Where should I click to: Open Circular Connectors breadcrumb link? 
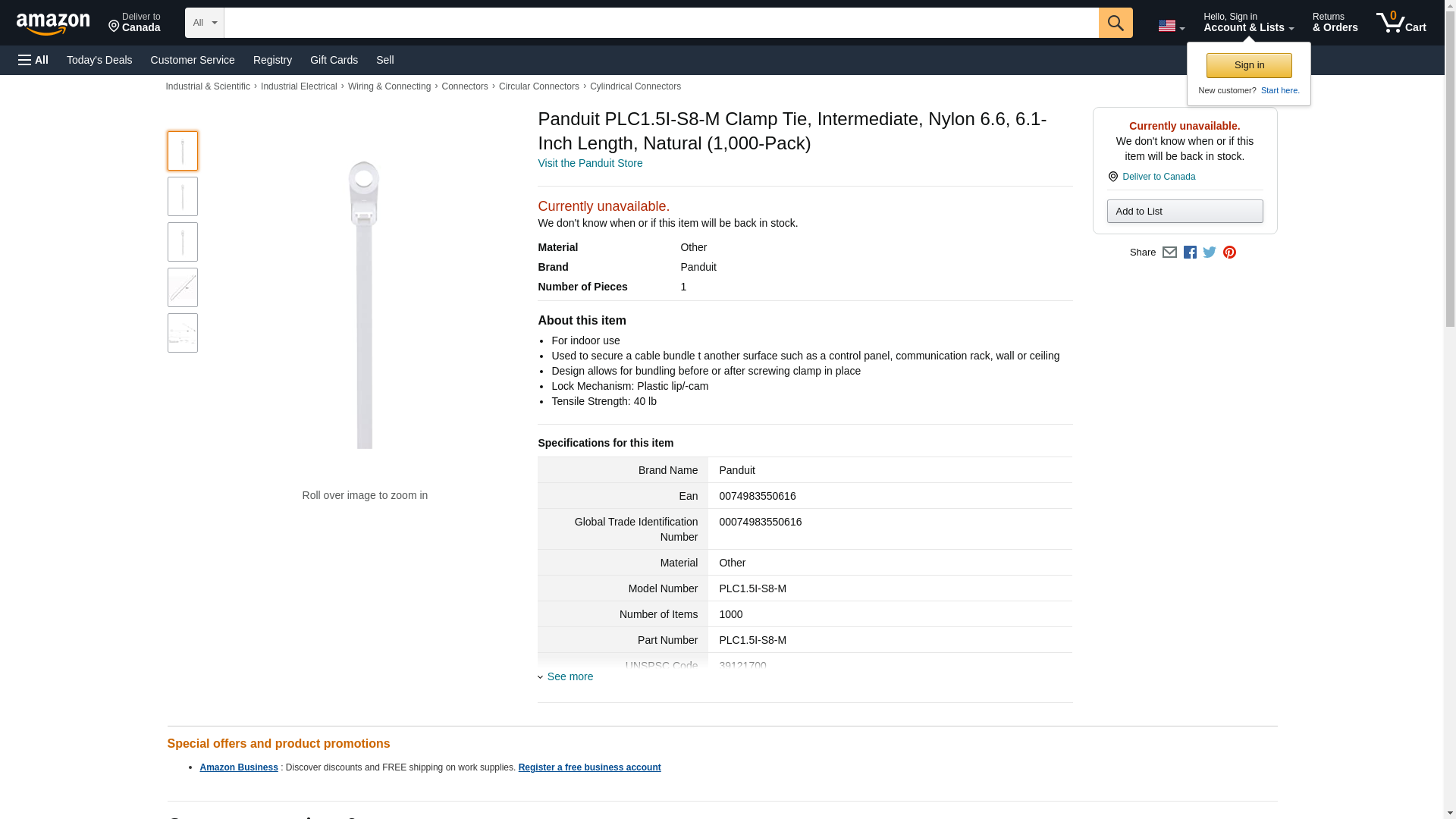pyautogui.click(x=538, y=86)
